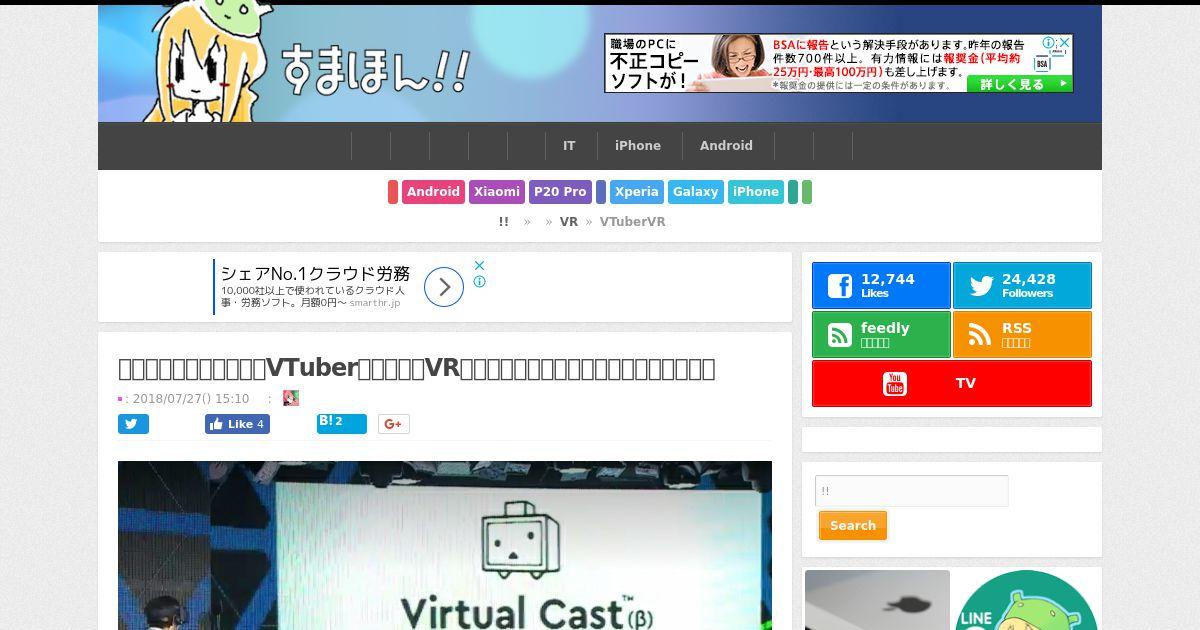
Task: Close the SmartHR ad with X icon
Action: click(x=480, y=266)
